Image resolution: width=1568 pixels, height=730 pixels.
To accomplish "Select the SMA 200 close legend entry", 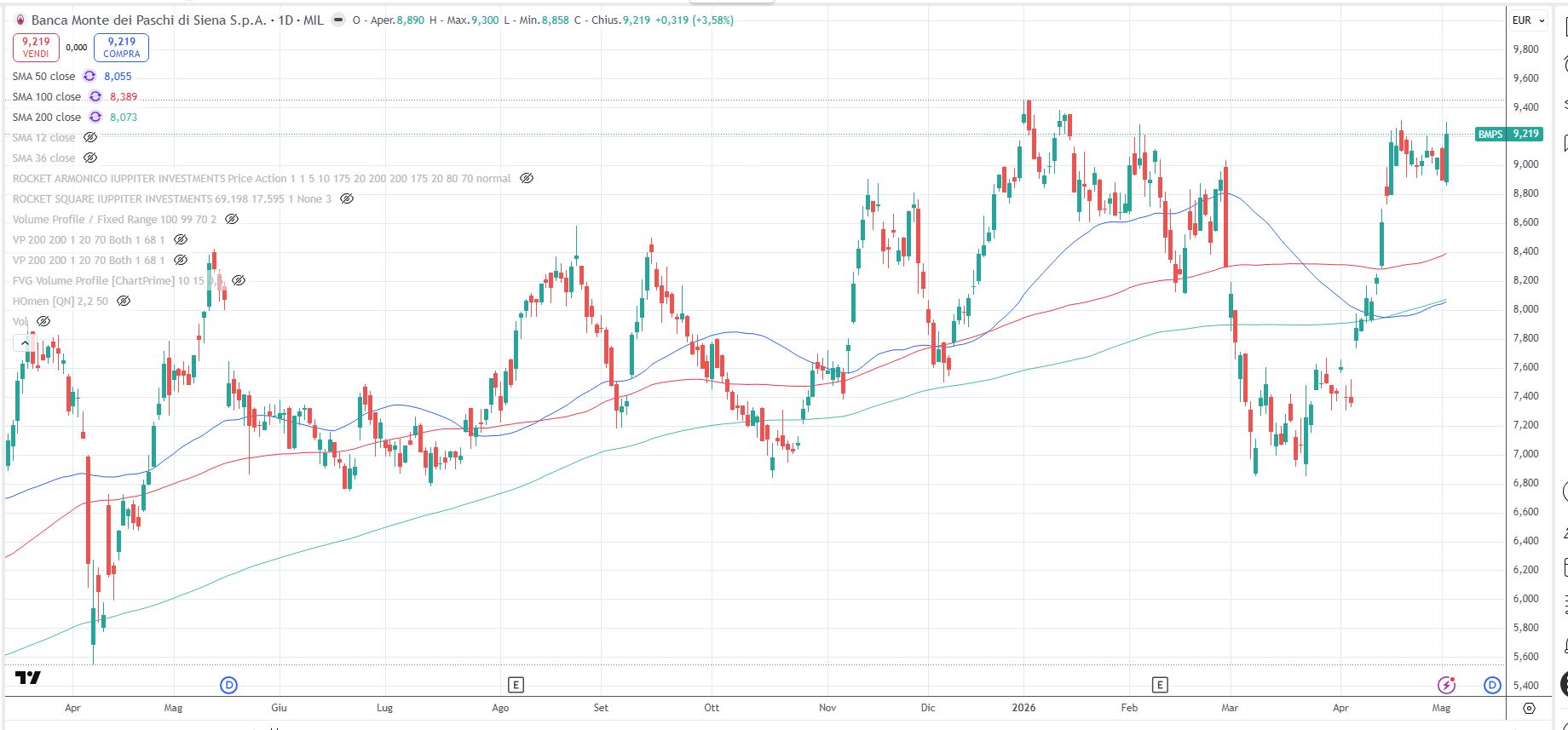I will coord(47,117).
